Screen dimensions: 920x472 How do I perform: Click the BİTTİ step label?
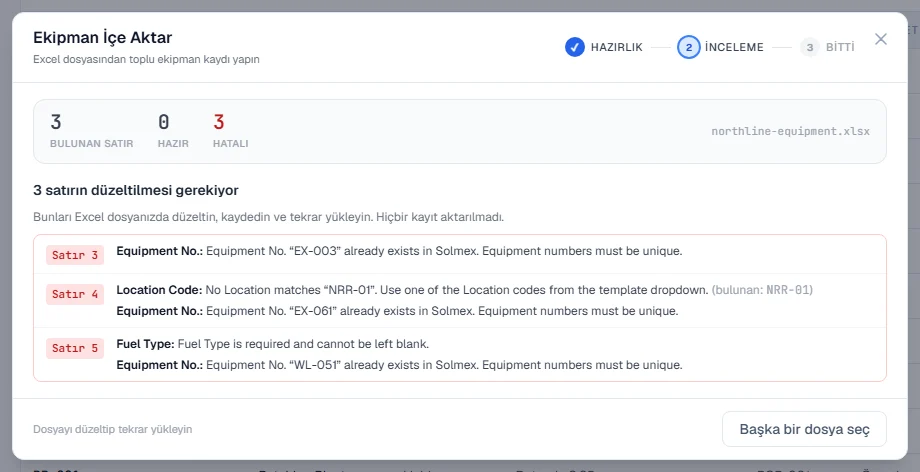(840, 47)
